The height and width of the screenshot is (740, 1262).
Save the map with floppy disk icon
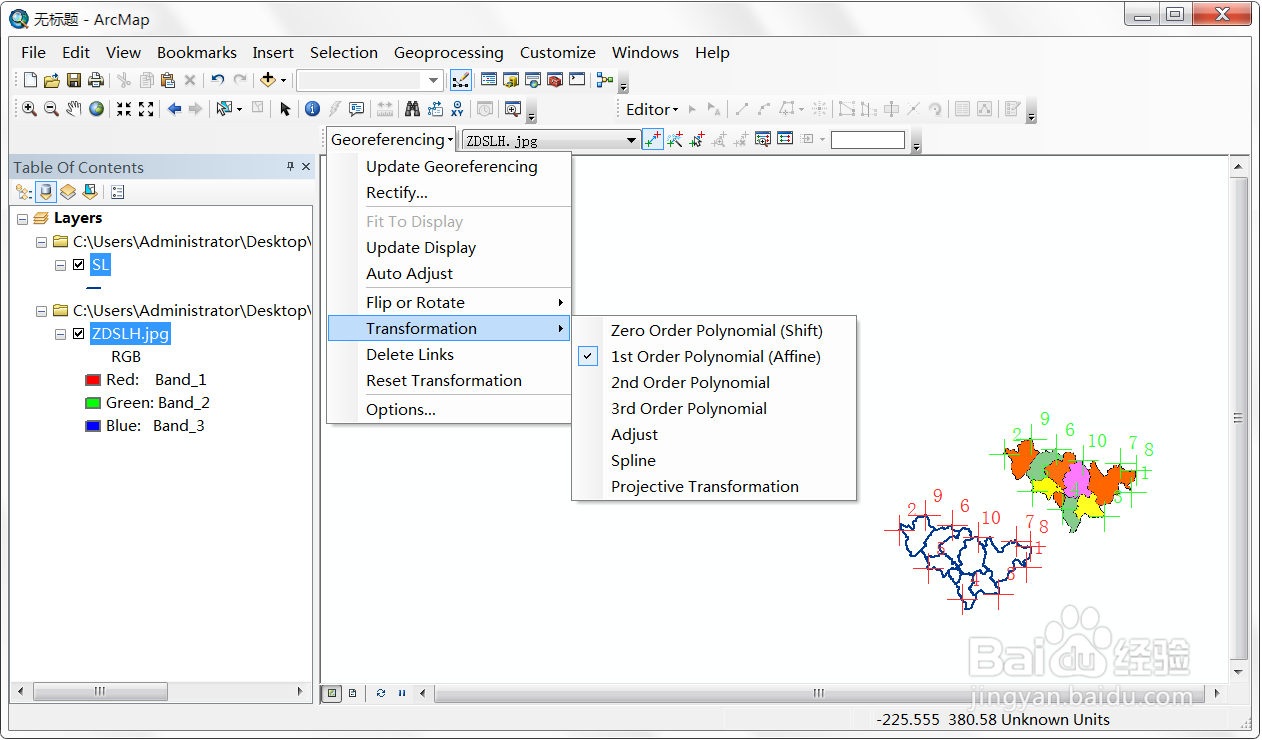pyautogui.click(x=74, y=80)
